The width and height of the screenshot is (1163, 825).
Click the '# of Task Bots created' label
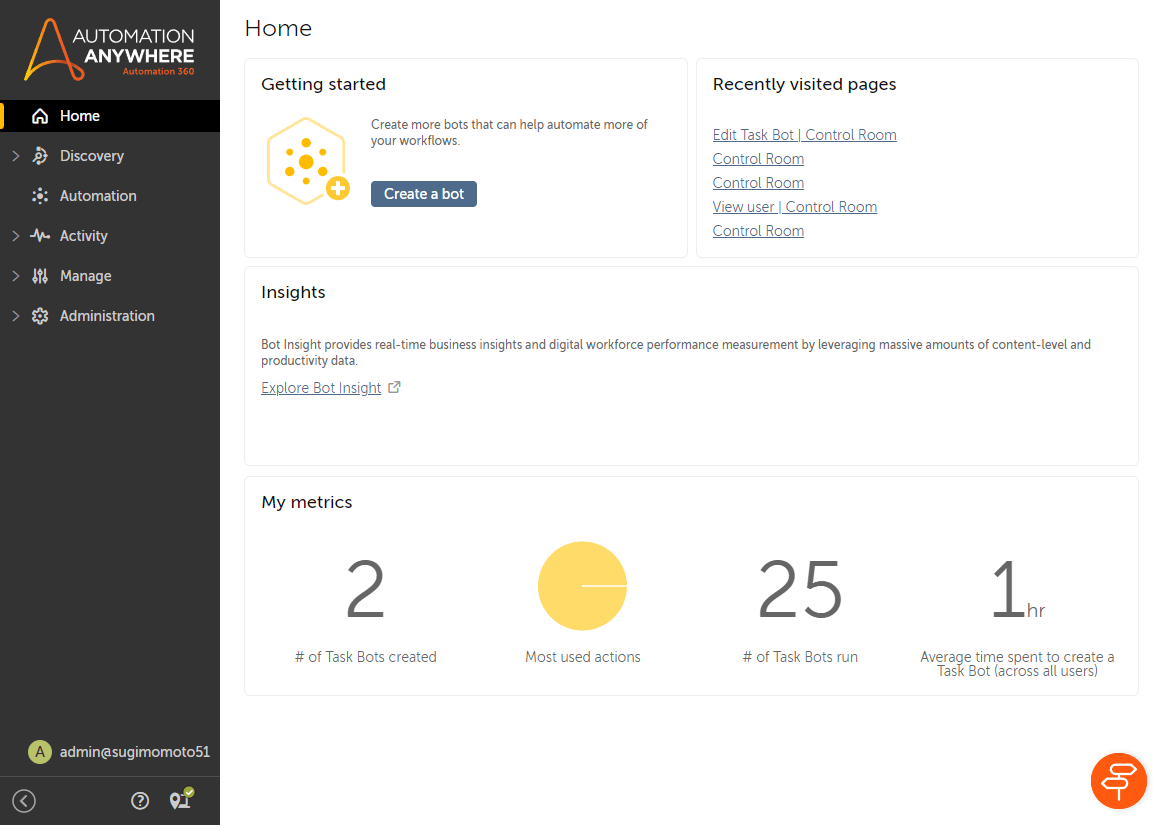tap(366, 657)
